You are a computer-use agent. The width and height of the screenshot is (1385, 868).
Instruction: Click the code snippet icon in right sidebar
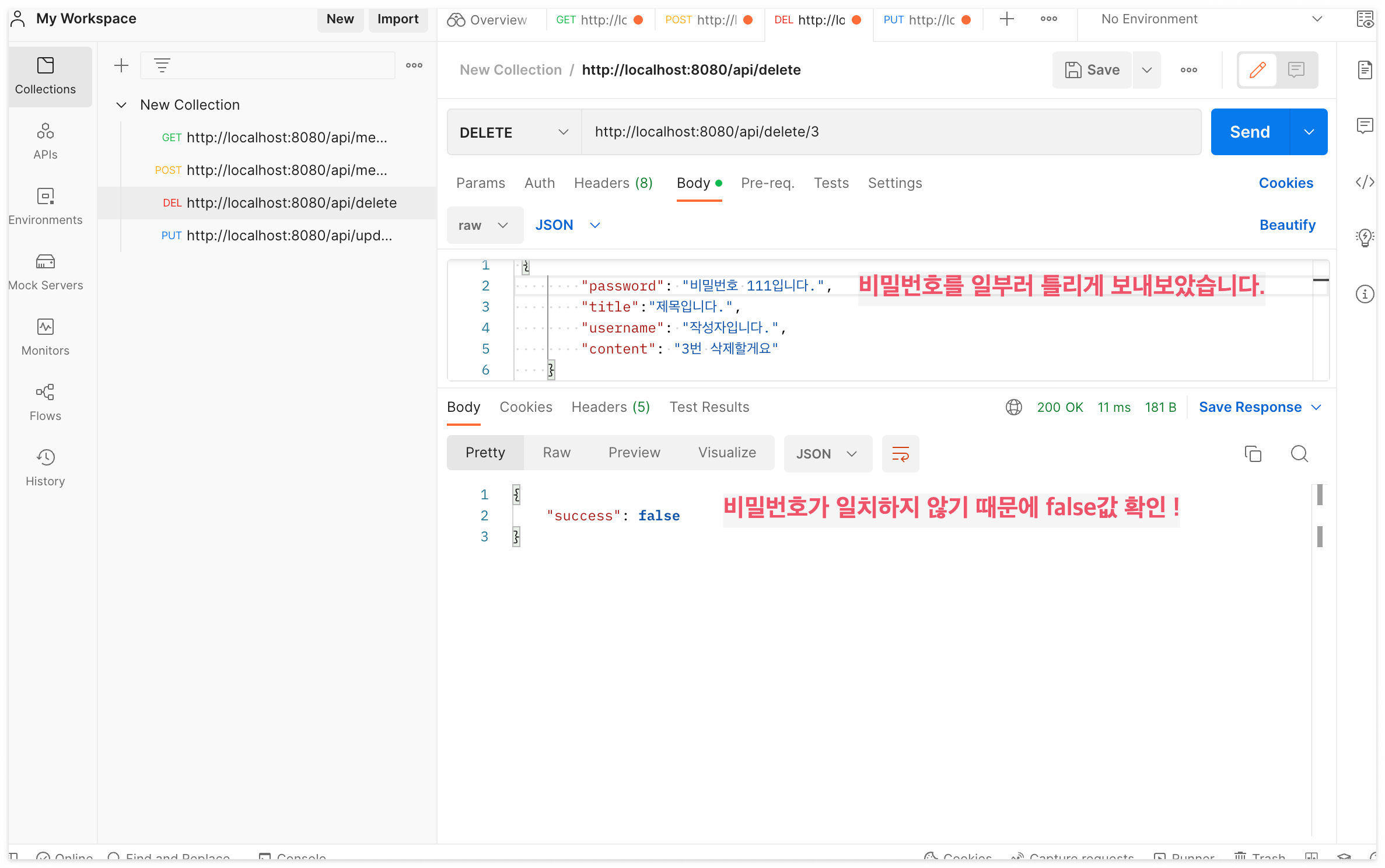1364,183
